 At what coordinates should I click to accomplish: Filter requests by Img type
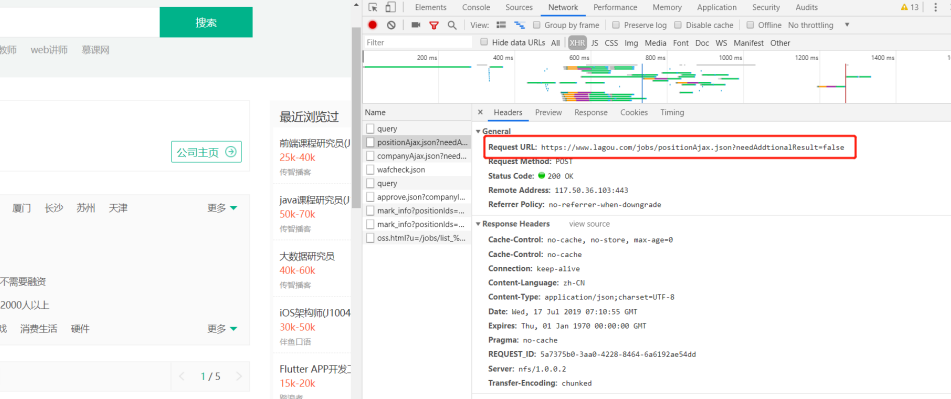[x=631, y=42]
